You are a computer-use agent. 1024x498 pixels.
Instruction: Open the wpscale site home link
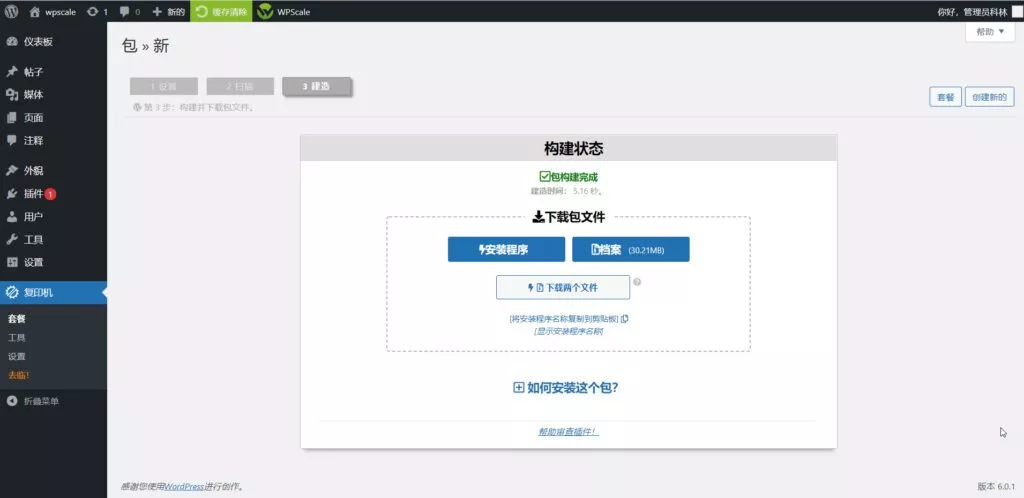pos(53,12)
